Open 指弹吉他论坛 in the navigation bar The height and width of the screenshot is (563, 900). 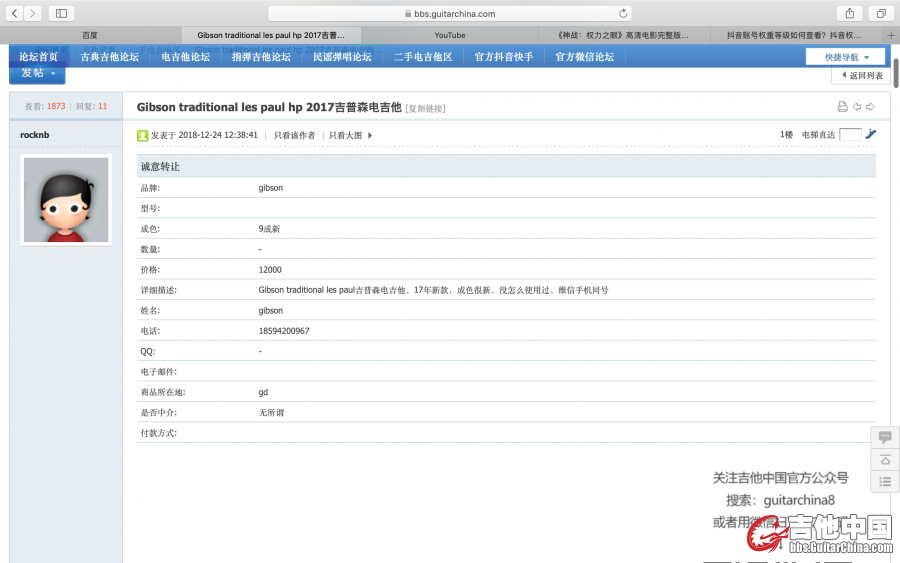(261, 57)
